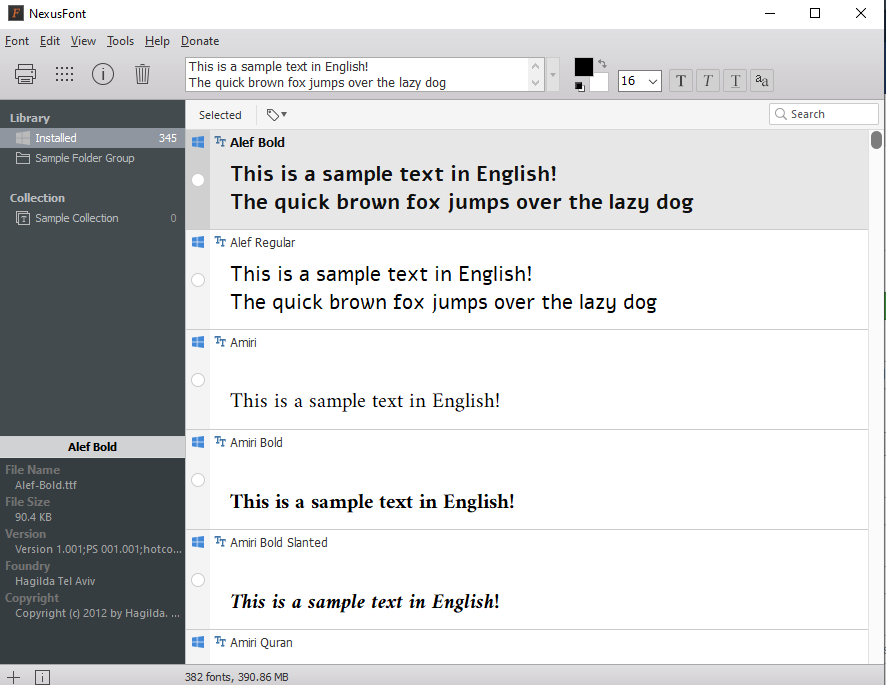Click TrueType icon next to Amiri Bold
The image size is (886, 685).
[220, 441]
